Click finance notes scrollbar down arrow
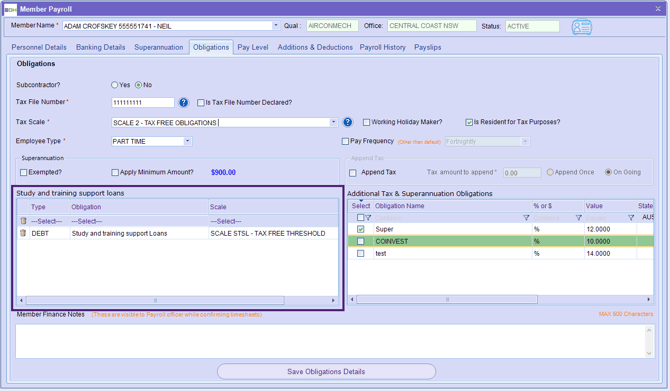This screenshot has height=391, width=670. click(x=649, y=353)
